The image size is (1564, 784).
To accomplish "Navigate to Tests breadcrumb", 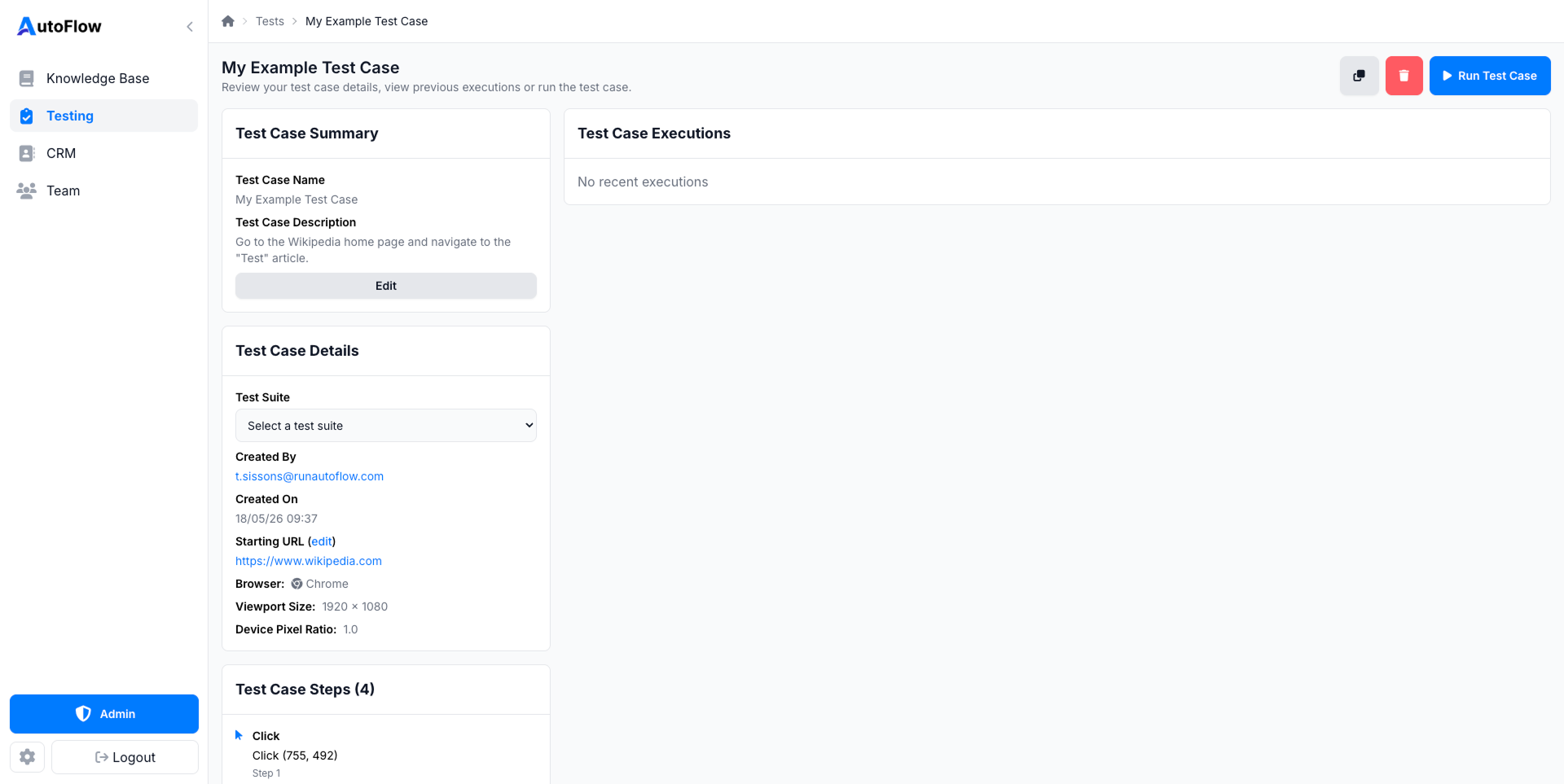I will point(270,21).
